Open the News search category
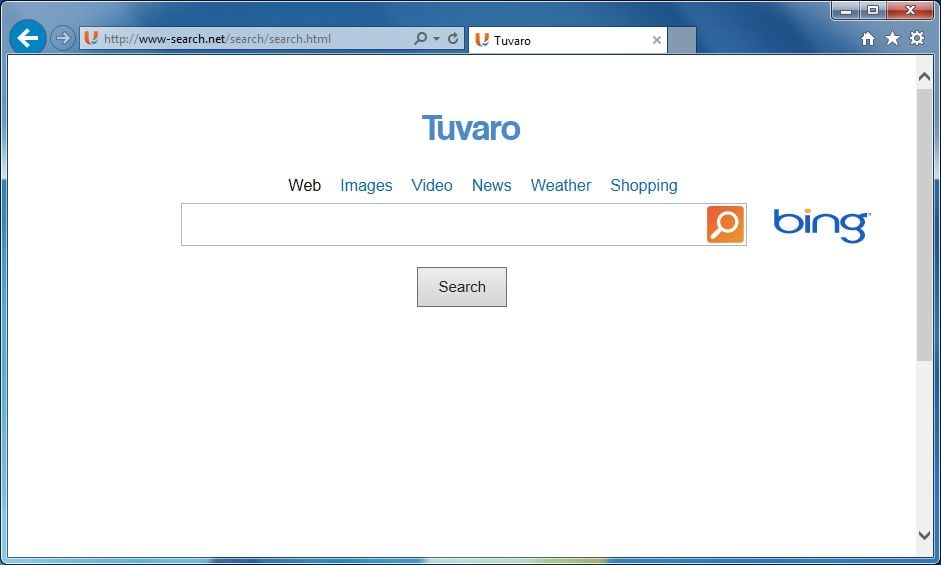Viewport: 941px width, 565px height. point(492,185)
